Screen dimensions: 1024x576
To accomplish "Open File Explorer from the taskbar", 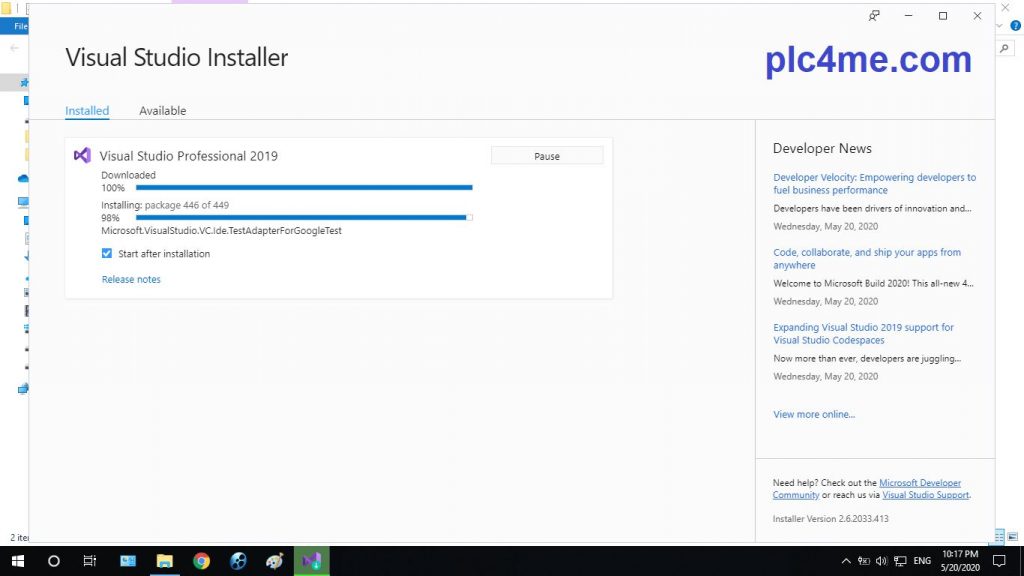I will [x=164, y=561].
